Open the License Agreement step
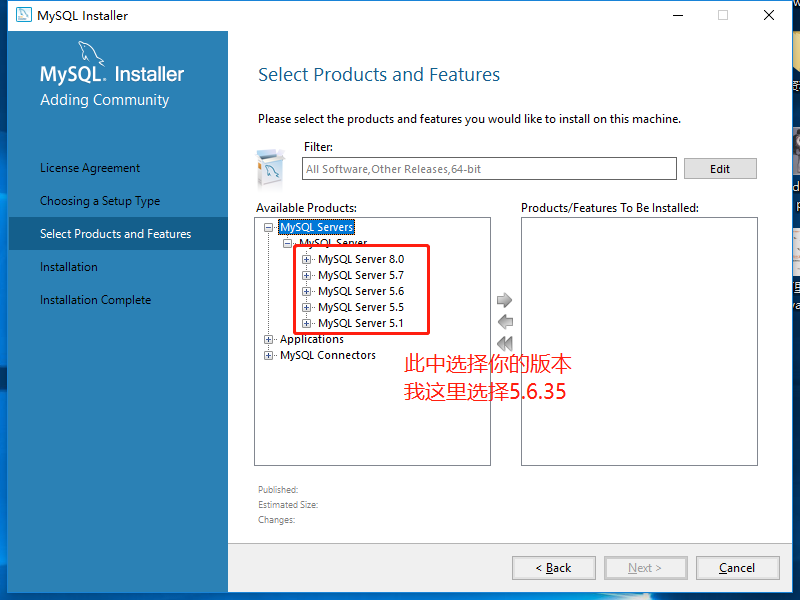800x600 pixels. tap(90, 168)
